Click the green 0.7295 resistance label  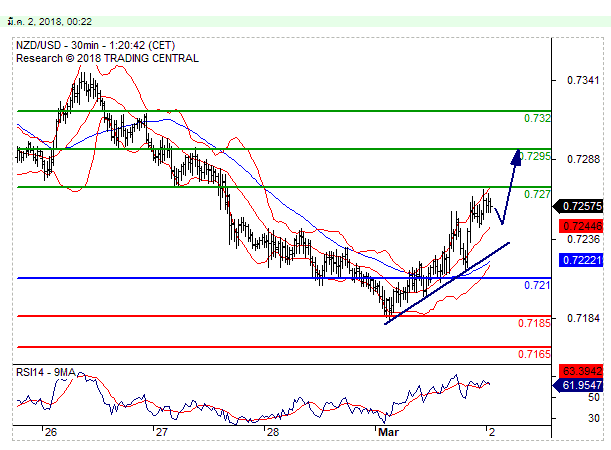pyautogui.click(x=536, y=157)
